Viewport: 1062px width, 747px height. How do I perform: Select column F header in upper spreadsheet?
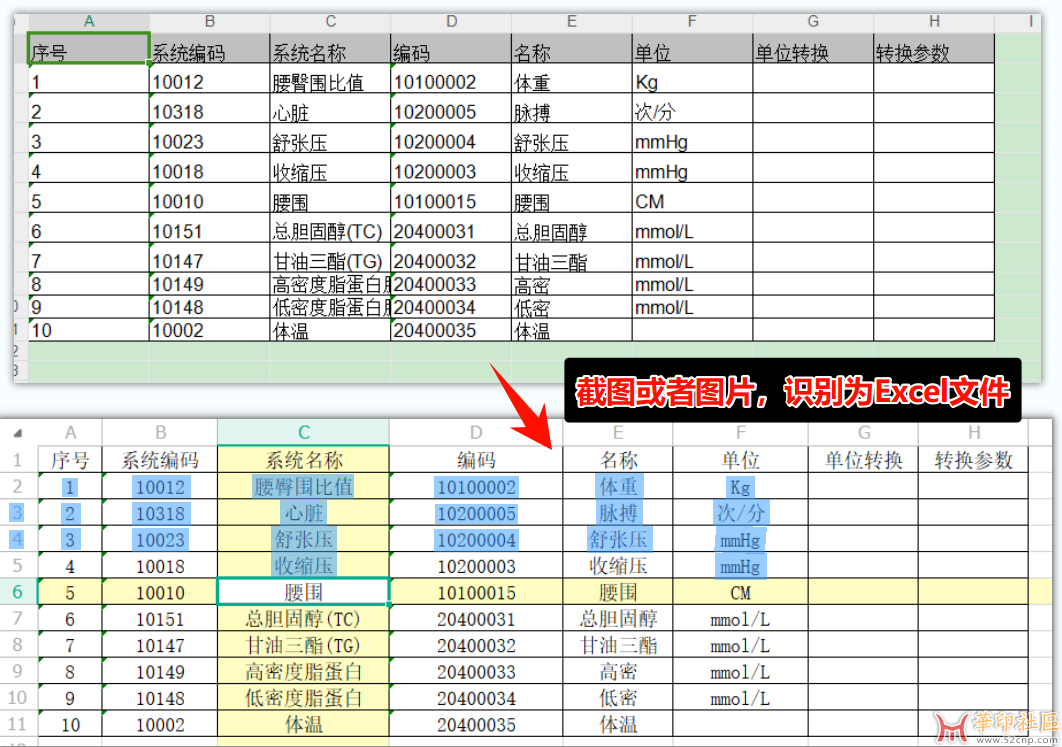click(x=692, y=22)
